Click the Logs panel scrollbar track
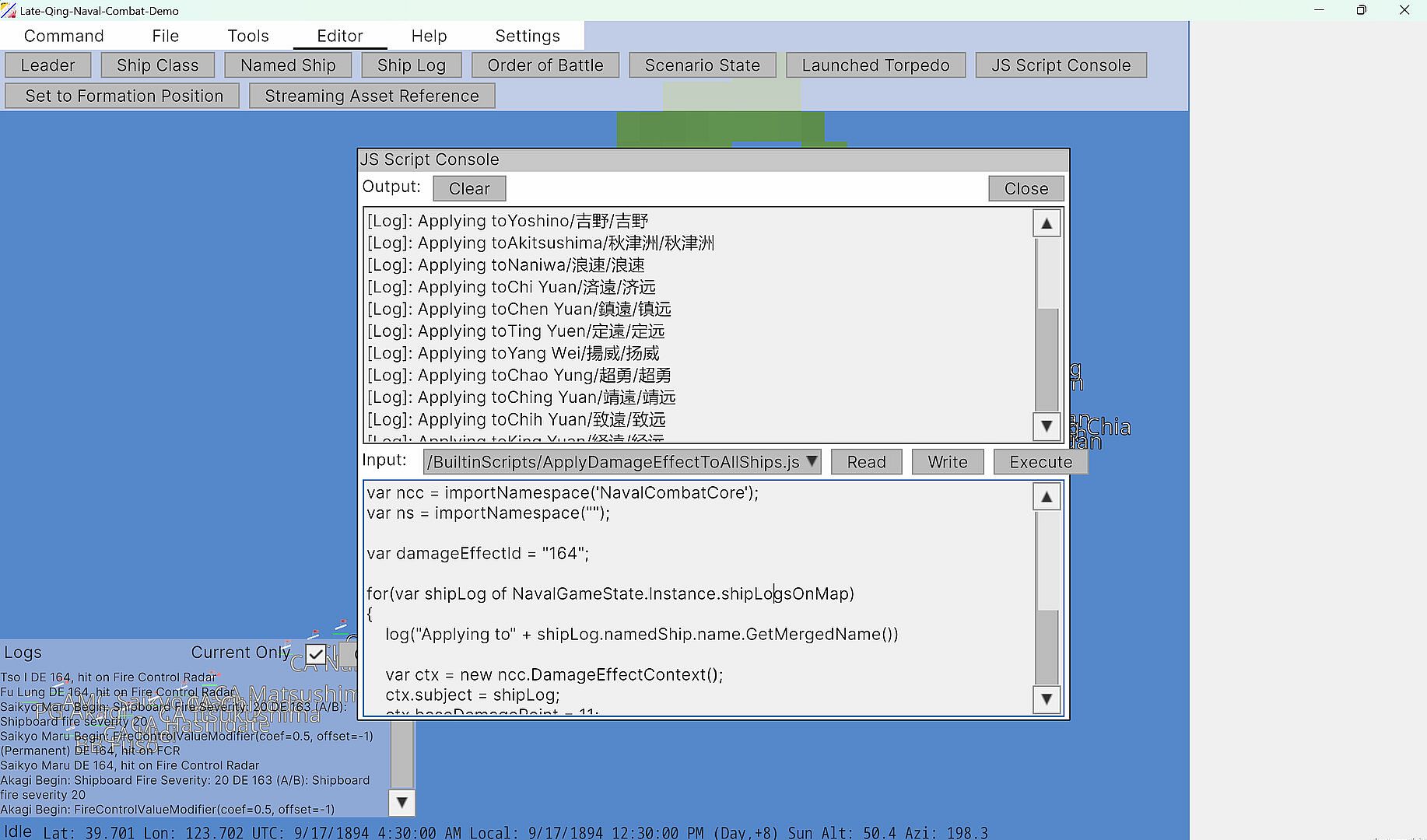1427x840 pixels. click(401, 754)
